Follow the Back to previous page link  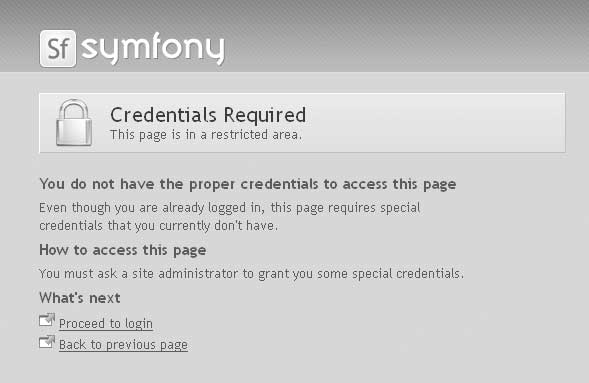point(123,345)
